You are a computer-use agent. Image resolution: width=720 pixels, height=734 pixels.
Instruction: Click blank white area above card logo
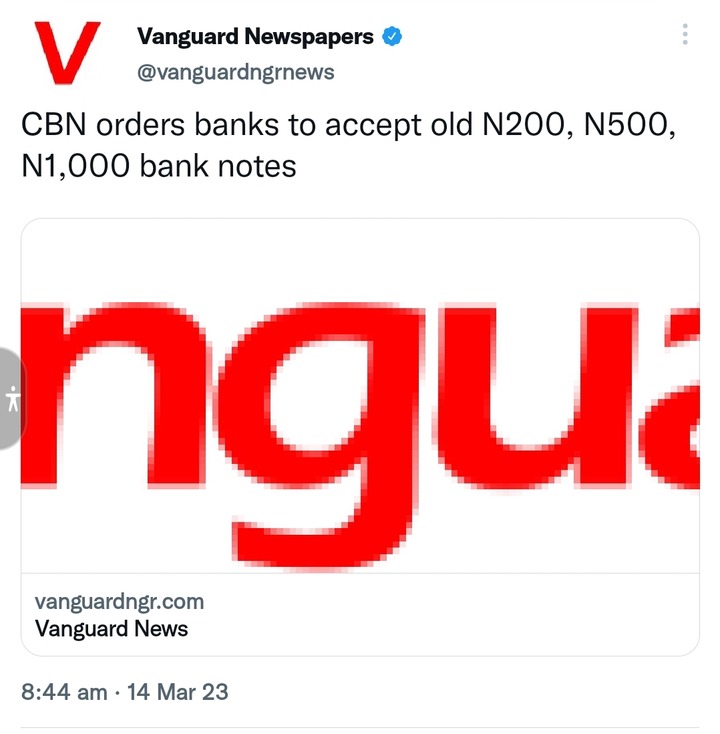[360, 257]
